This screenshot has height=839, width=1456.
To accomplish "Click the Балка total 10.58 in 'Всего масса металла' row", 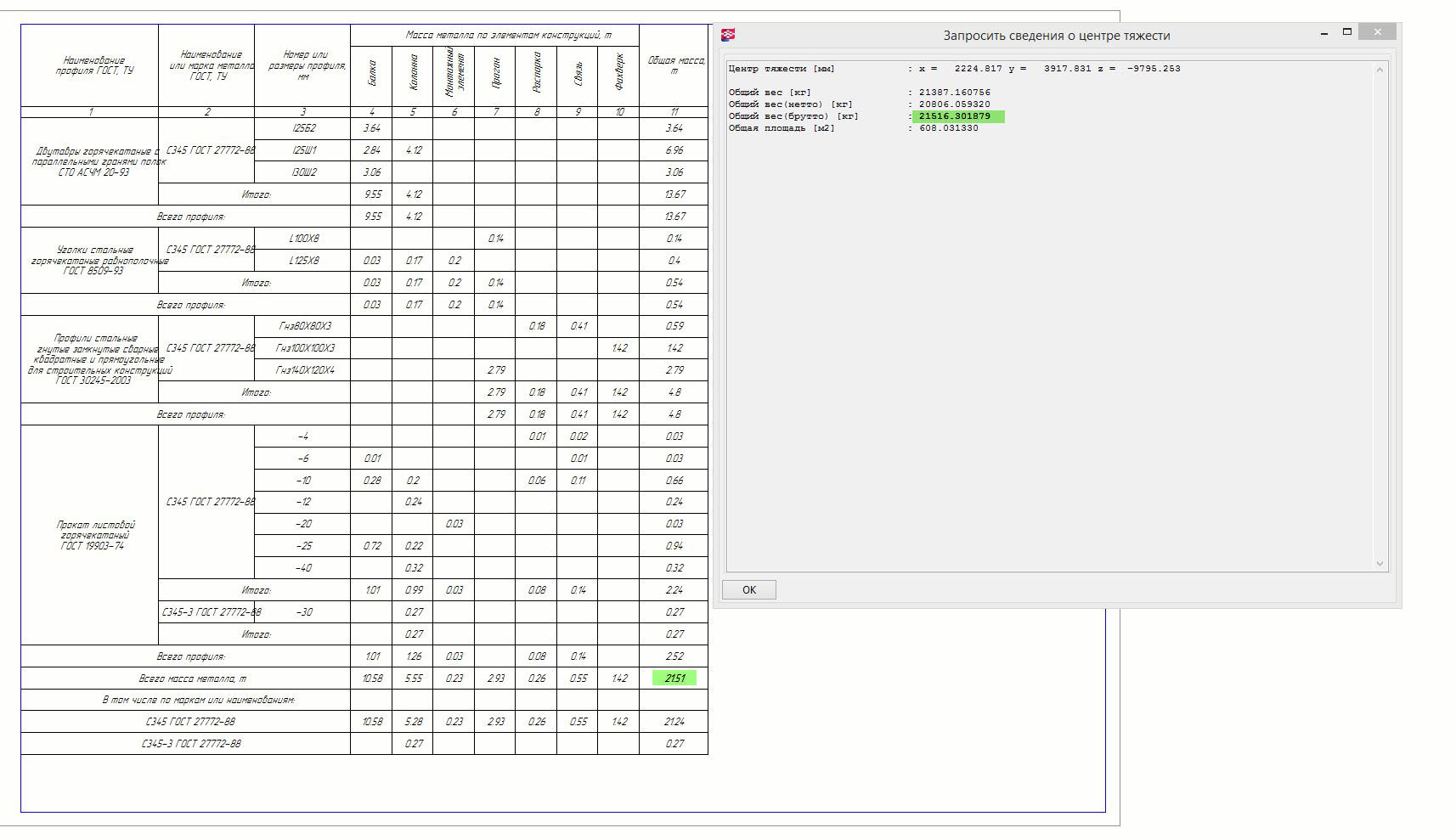I will pos(371,679).
